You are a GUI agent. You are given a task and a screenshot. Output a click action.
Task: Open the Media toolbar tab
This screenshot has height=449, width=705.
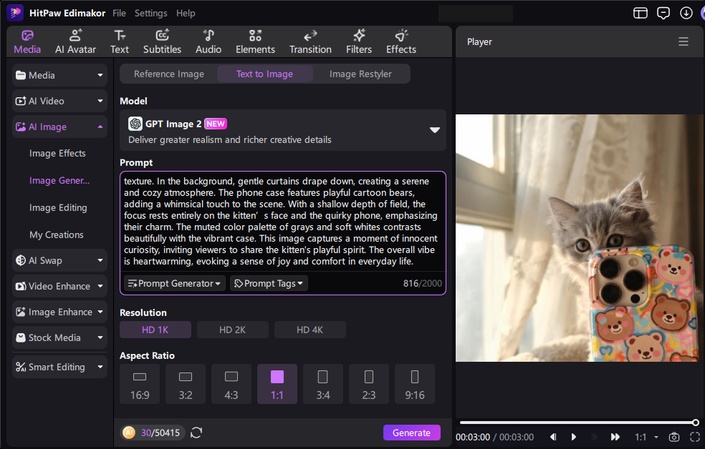click(27, 42)
